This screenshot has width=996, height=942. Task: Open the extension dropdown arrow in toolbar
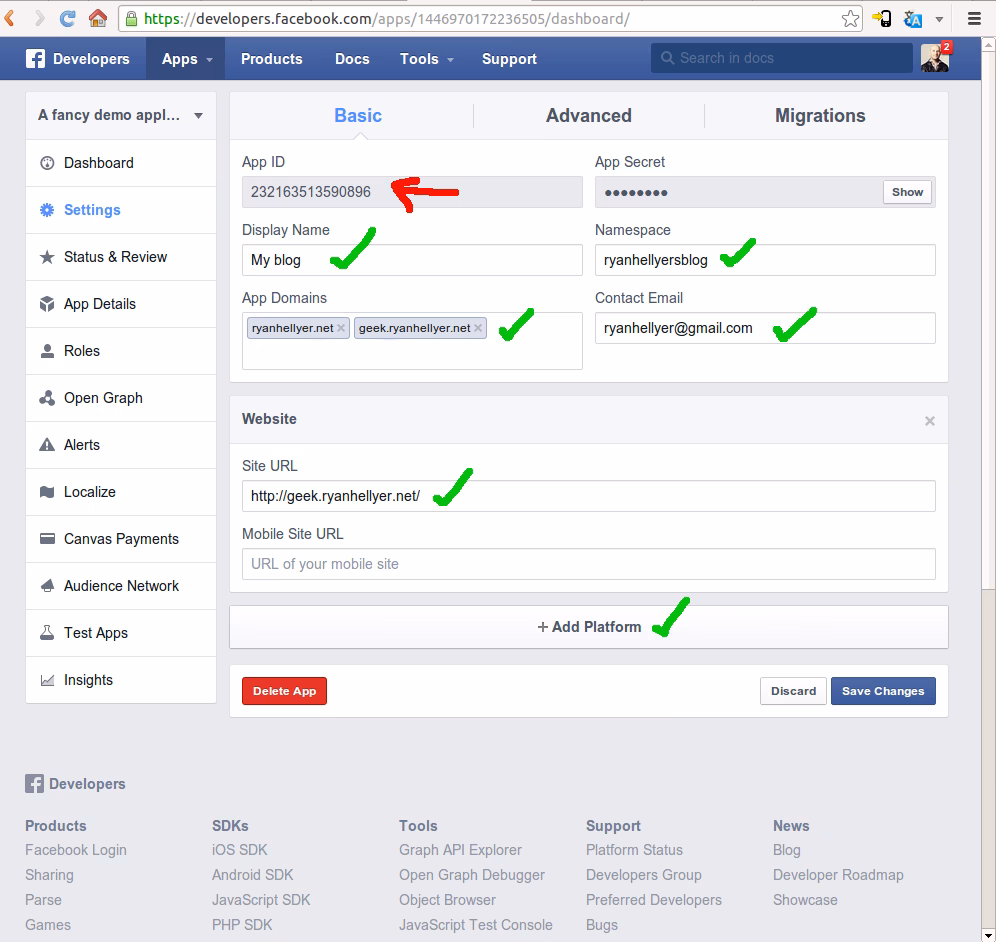(939, 19)
